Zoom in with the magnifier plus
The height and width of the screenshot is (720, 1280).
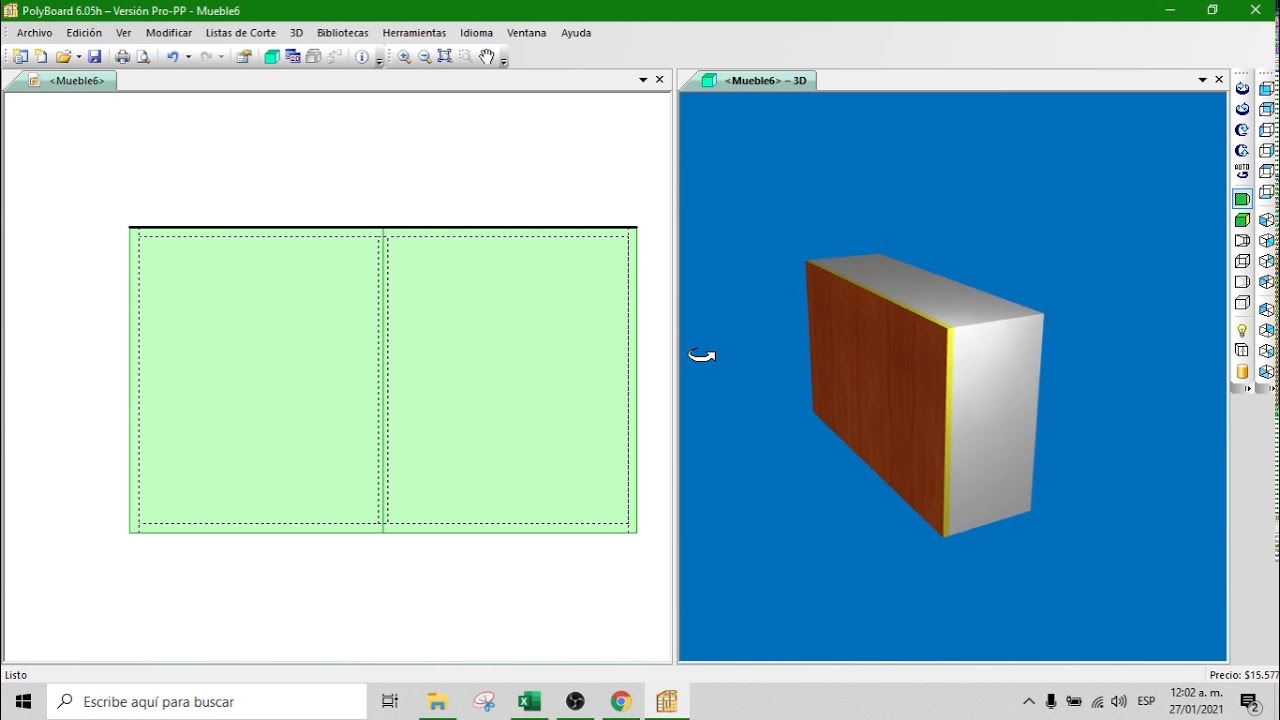(404, 57)
